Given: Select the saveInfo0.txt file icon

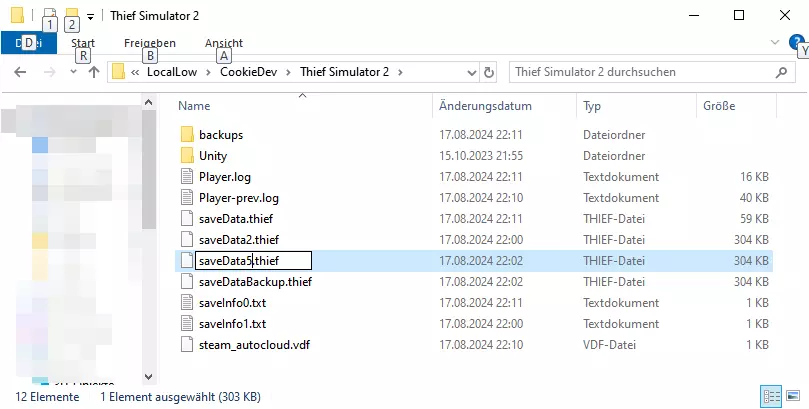Looking at the screenshot, I should click(187, 303).
